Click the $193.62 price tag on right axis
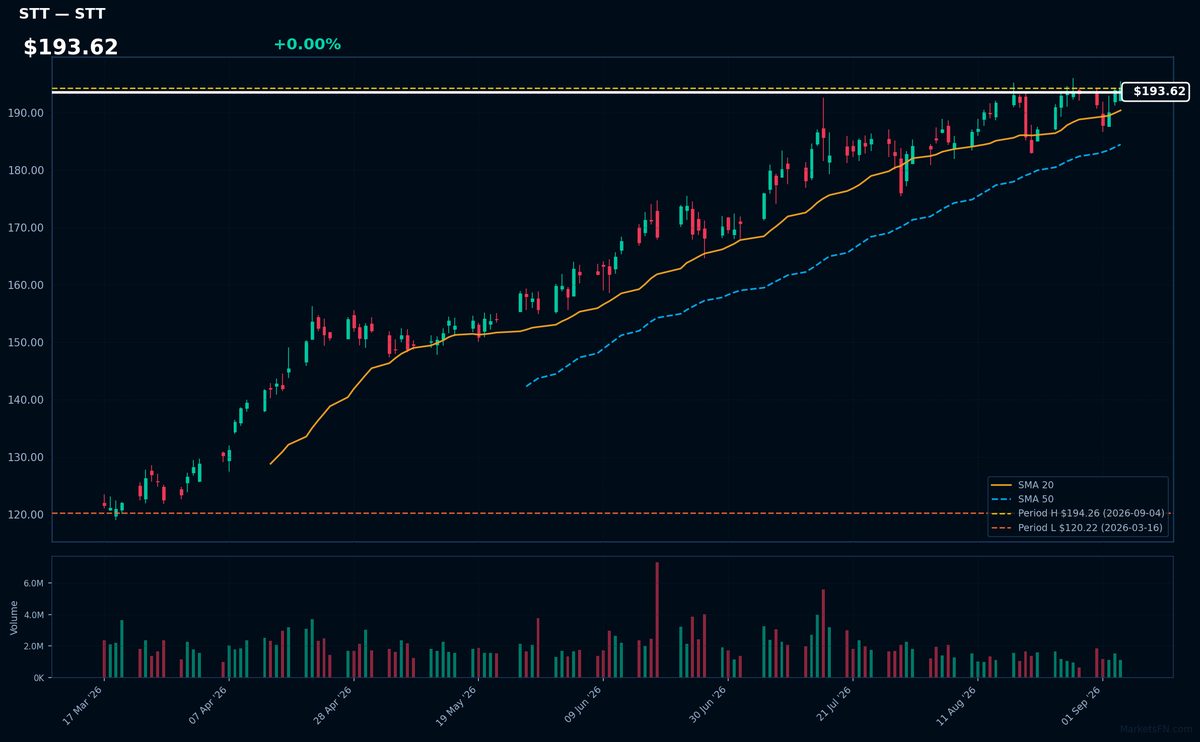 click(1155, 91)
